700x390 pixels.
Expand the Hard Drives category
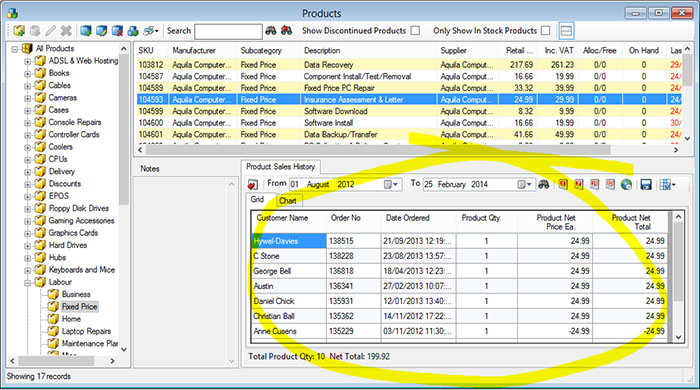coord(28,245)
